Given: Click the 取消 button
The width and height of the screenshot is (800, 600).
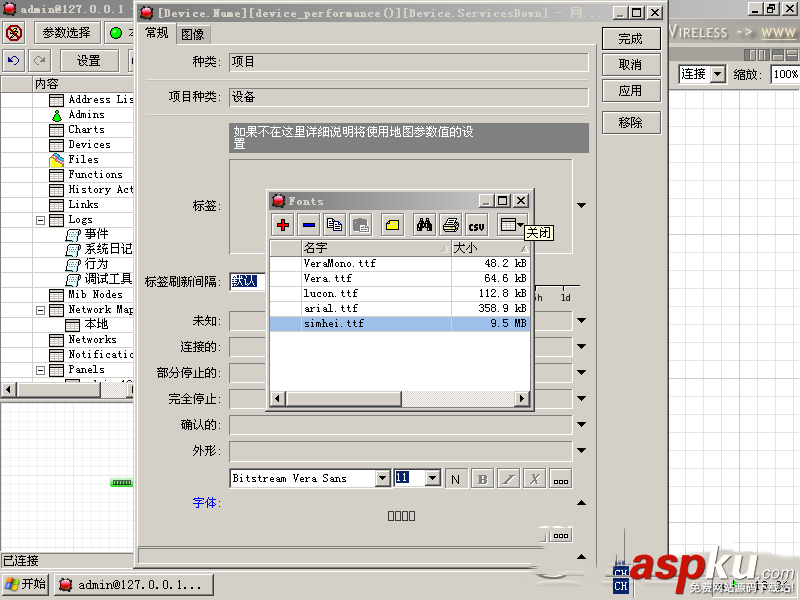Looking at the screenshot, I should 631,65.
